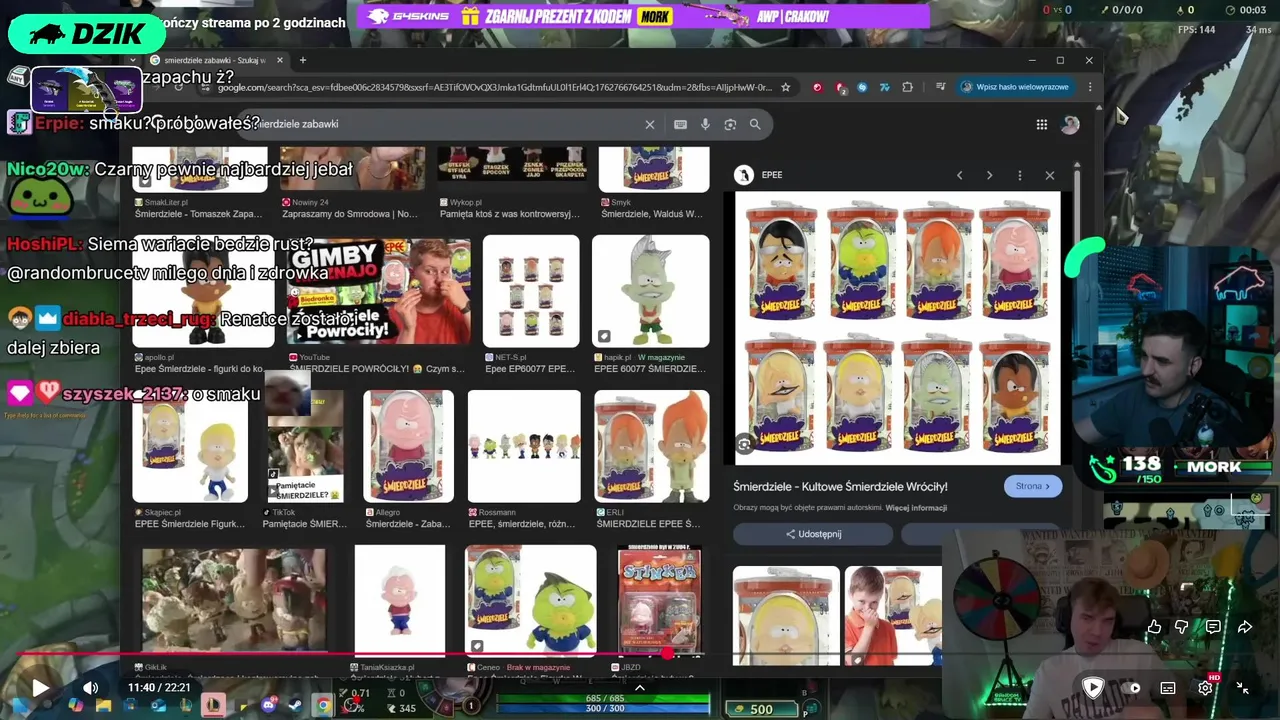Open the hapik.pl EPEE 60077 image result
Screen dimensions: 1280x720
tap(650, 292)
